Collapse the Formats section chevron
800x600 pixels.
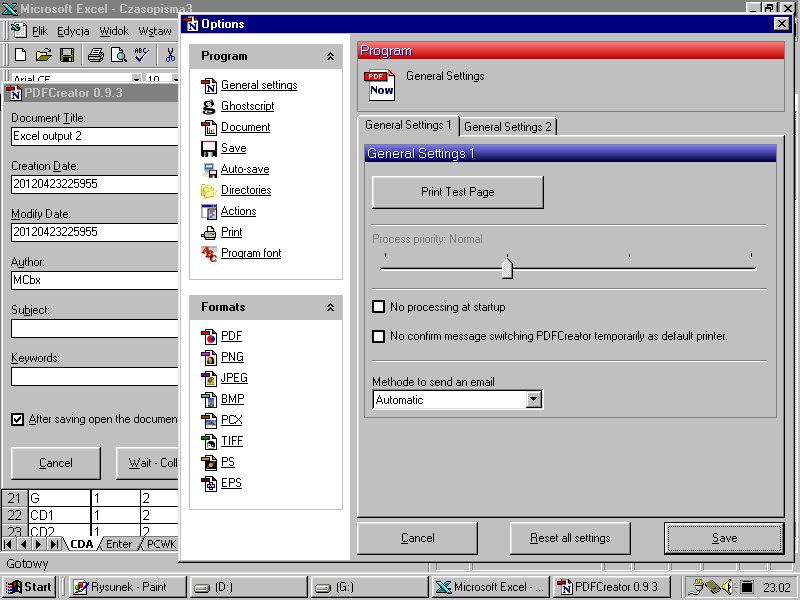(330, 308)
